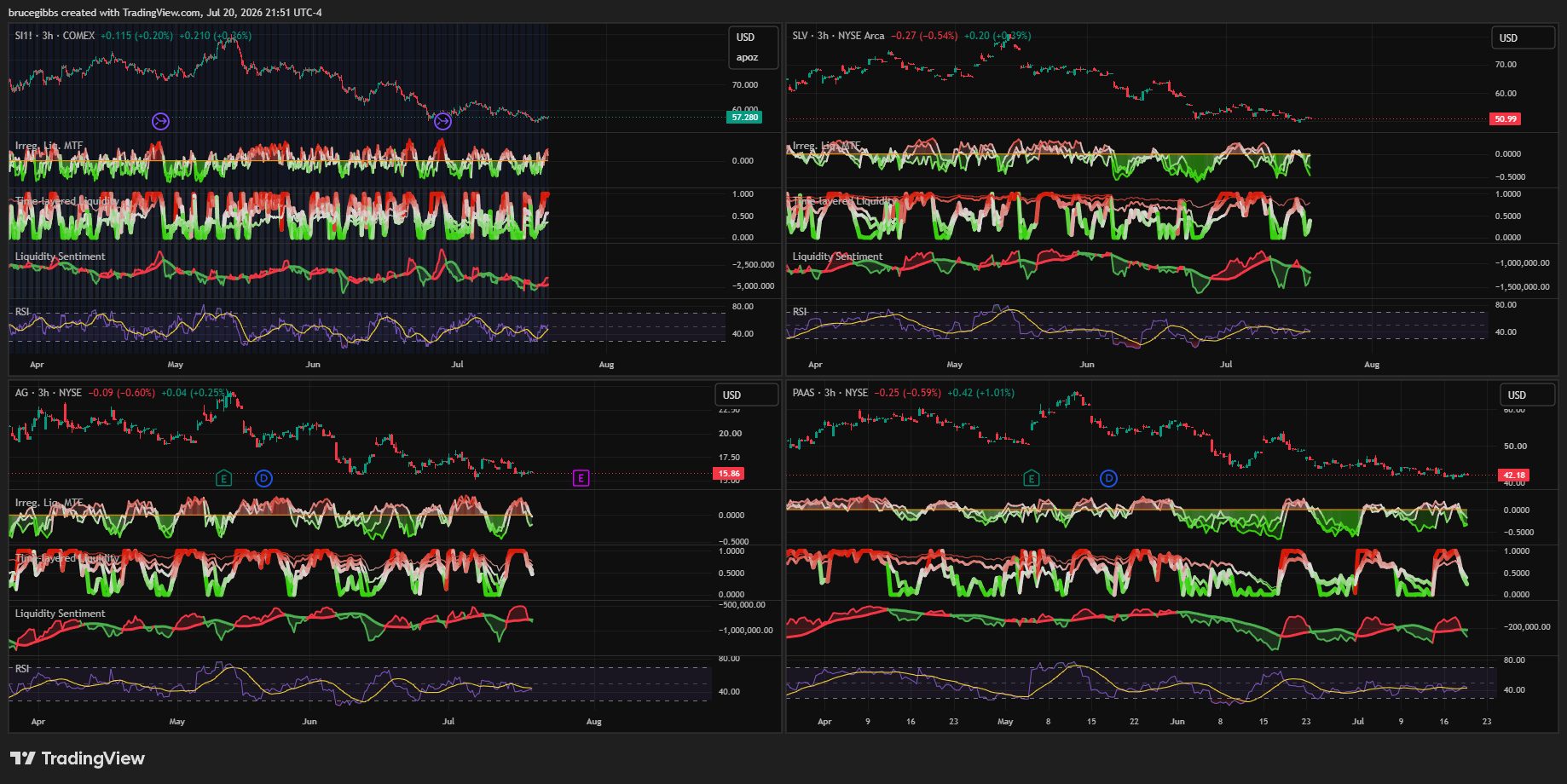Screen dimensions: 1567x784
Task: Select the Time-layered Liquidity pane on PAAS chart
Action: 1140,573
